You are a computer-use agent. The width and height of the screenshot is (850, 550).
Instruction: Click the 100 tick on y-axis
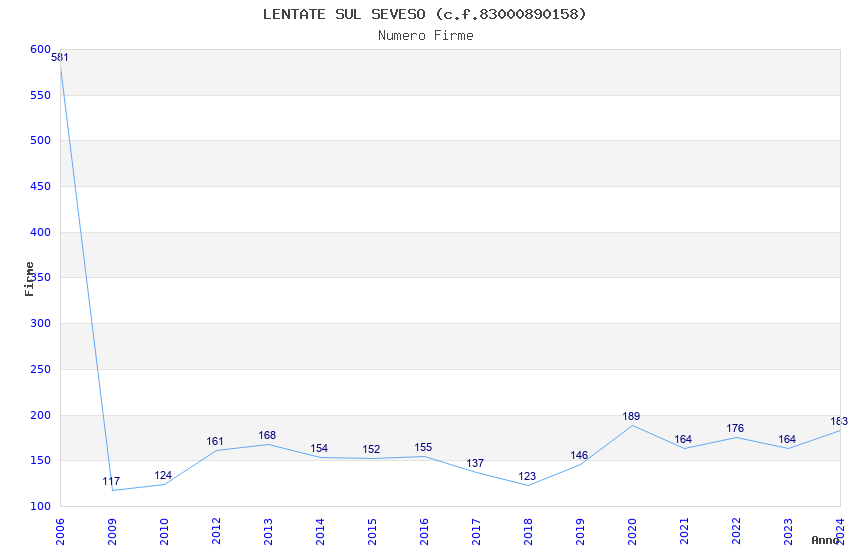[x=40, y=506]
